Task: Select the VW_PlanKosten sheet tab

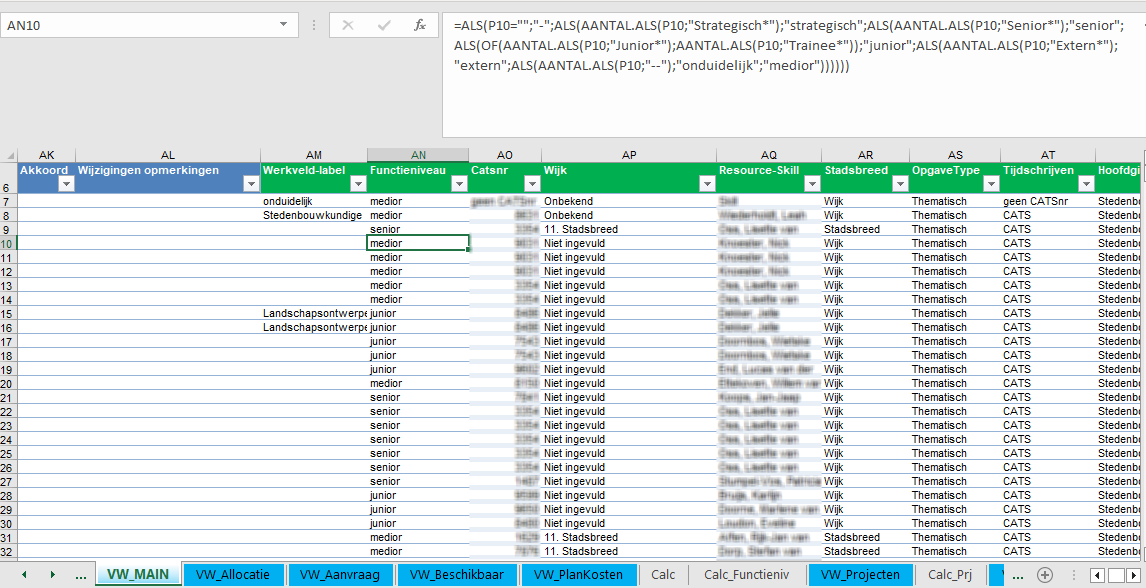Action: point(578,575)
